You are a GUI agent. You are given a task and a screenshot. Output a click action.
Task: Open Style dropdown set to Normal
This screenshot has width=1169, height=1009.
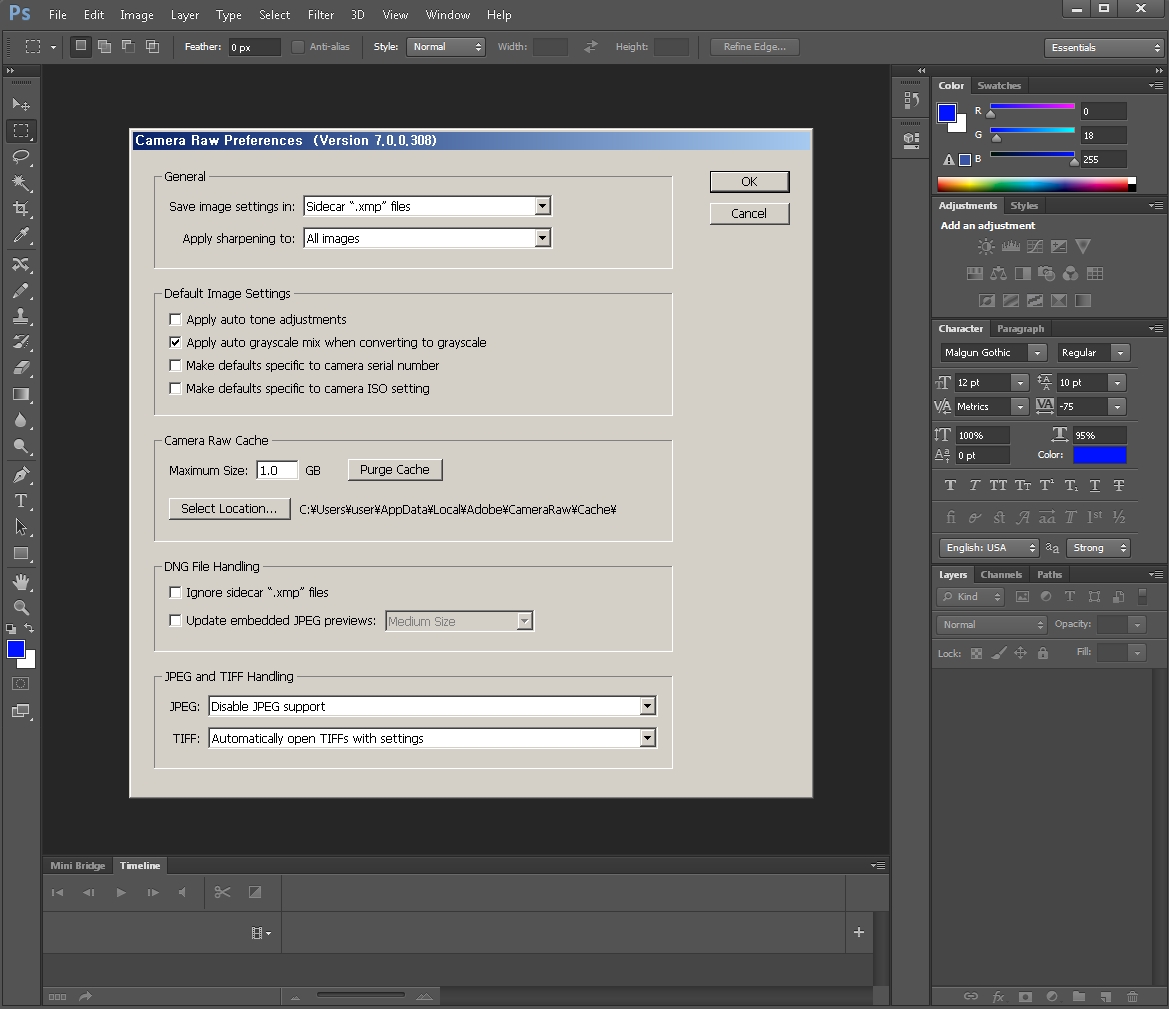pyautogui.click(x=446, y=47)
